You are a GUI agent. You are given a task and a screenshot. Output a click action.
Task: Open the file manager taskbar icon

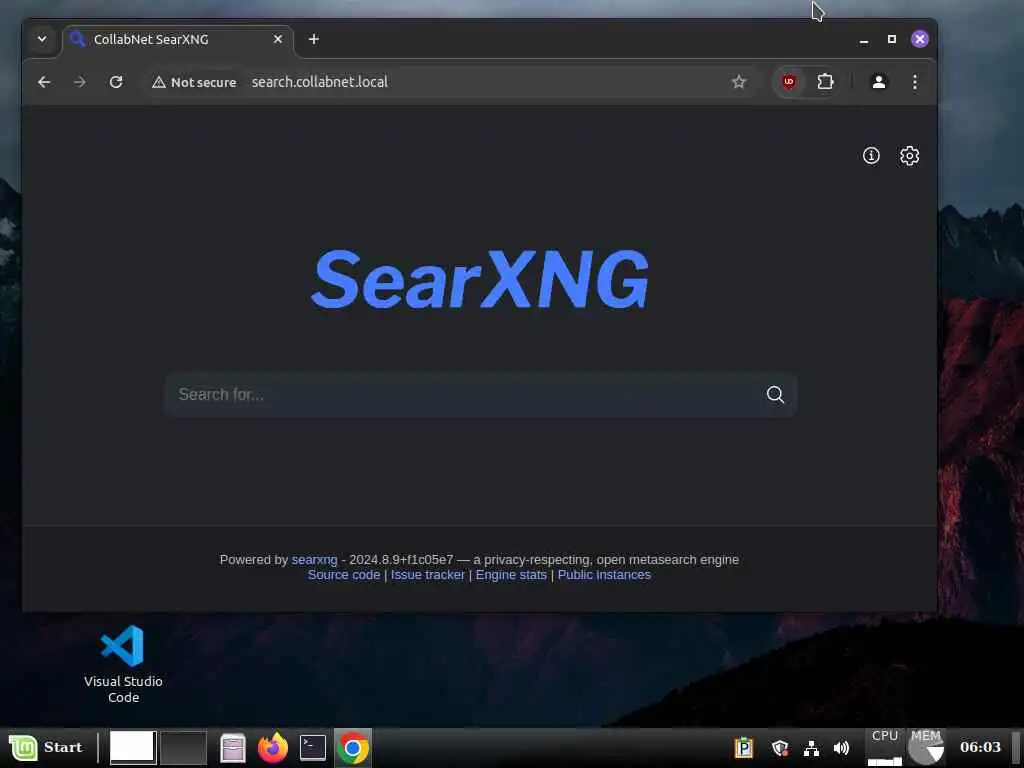pyautogui.click(x=232, y=748)
